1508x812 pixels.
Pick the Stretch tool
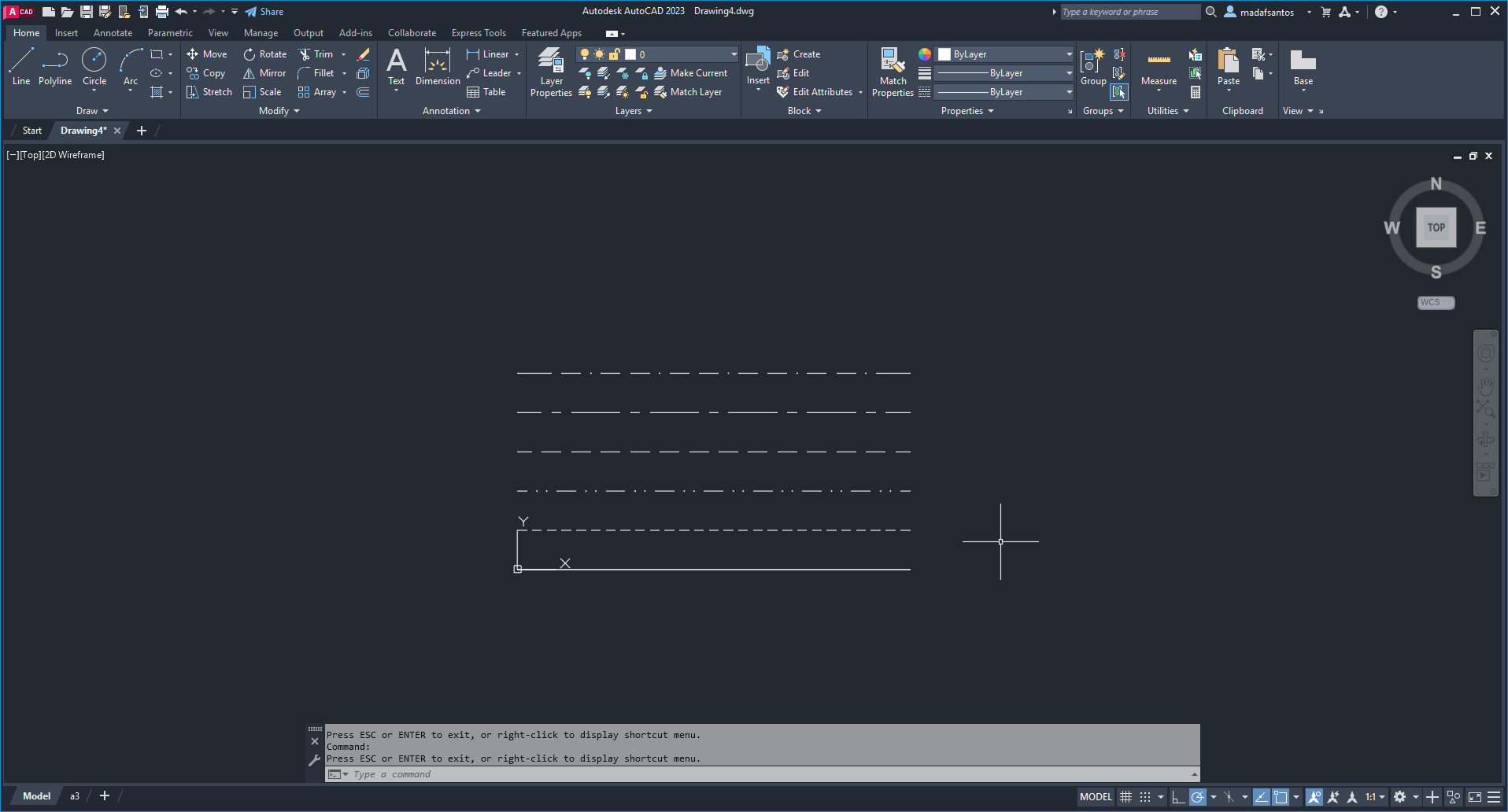(209, 92)
